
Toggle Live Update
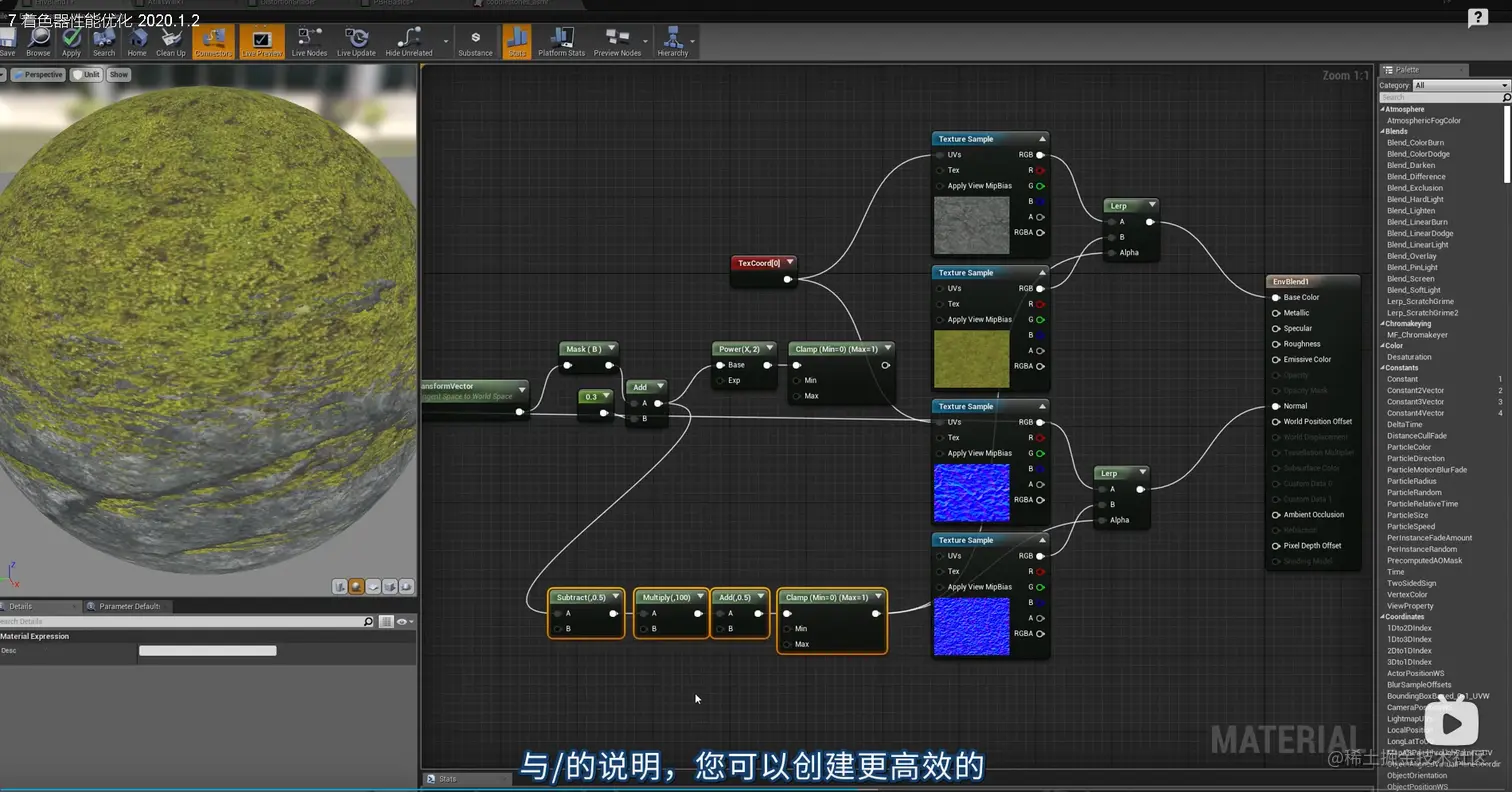(x=356, y=41)
